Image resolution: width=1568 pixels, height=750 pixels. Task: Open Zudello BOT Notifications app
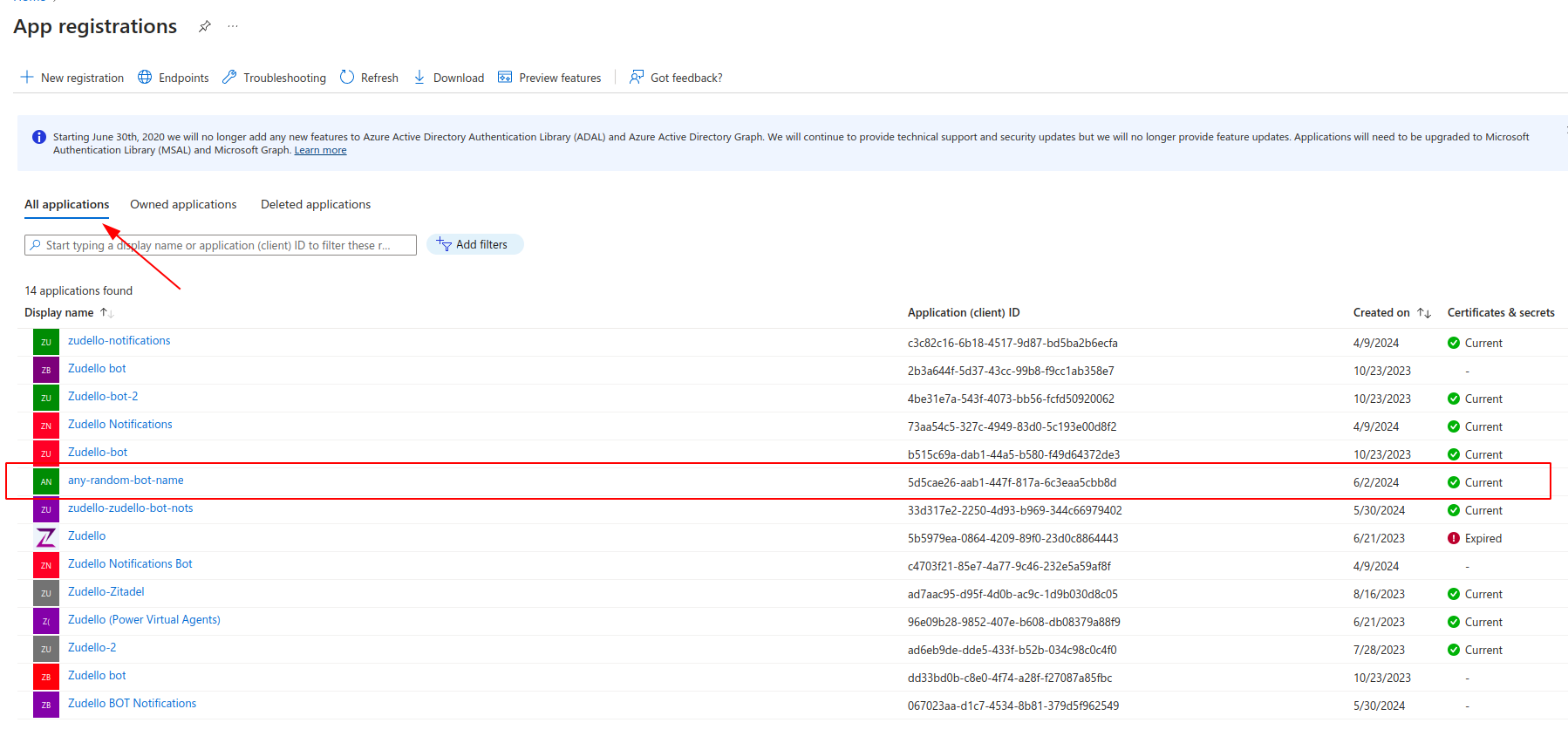(133, 704)
